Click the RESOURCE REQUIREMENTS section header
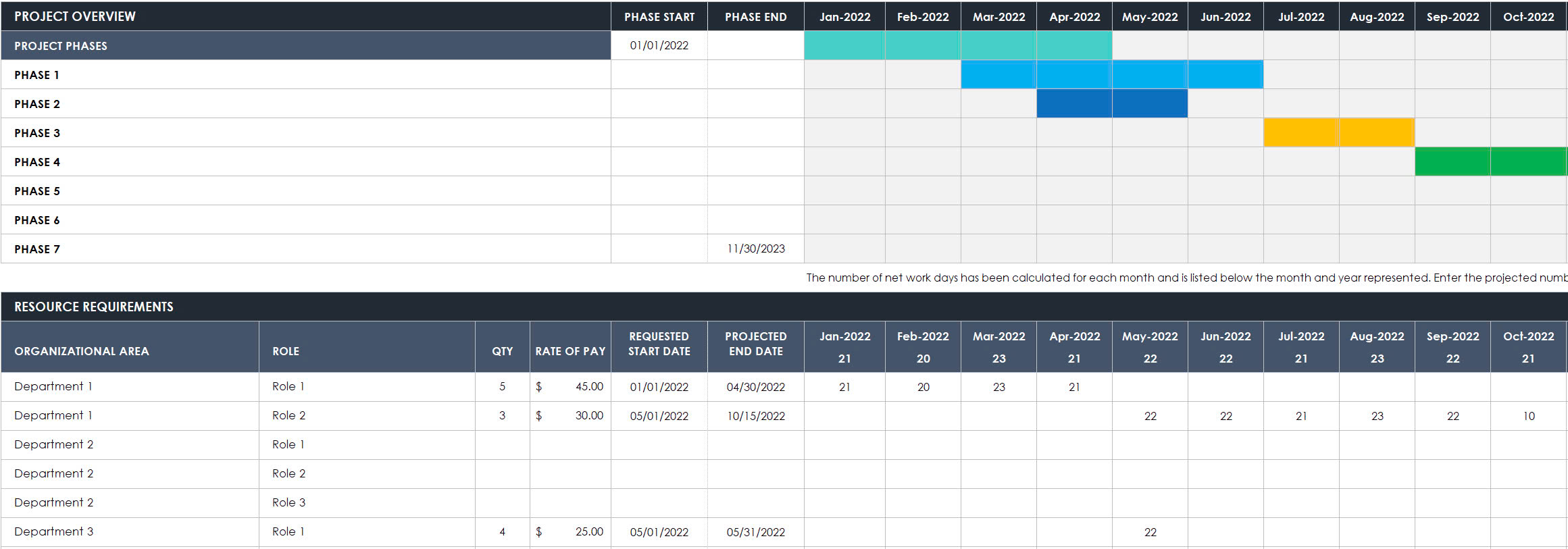 (x=94, y=307)
